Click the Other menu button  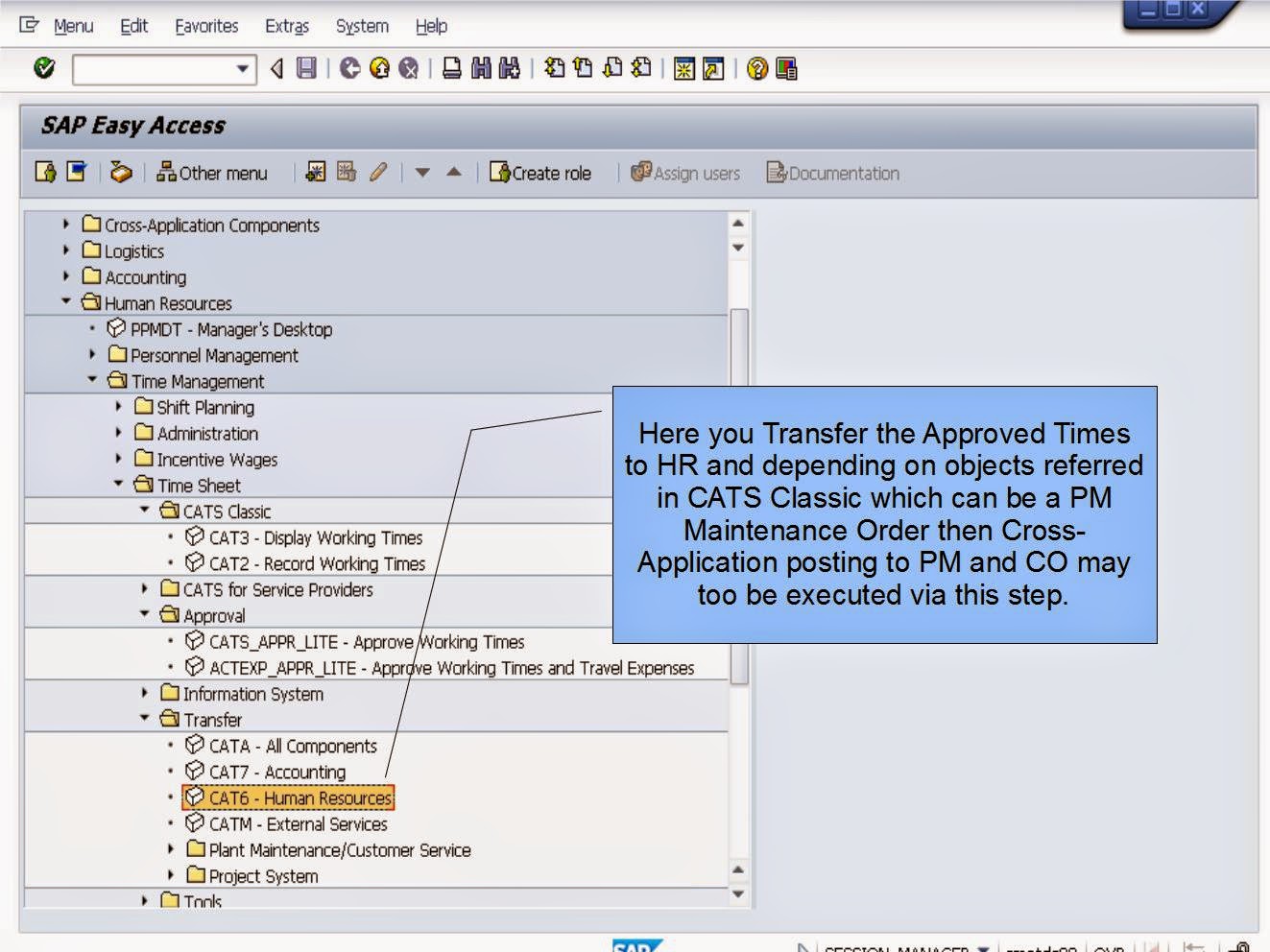point(212,173)
